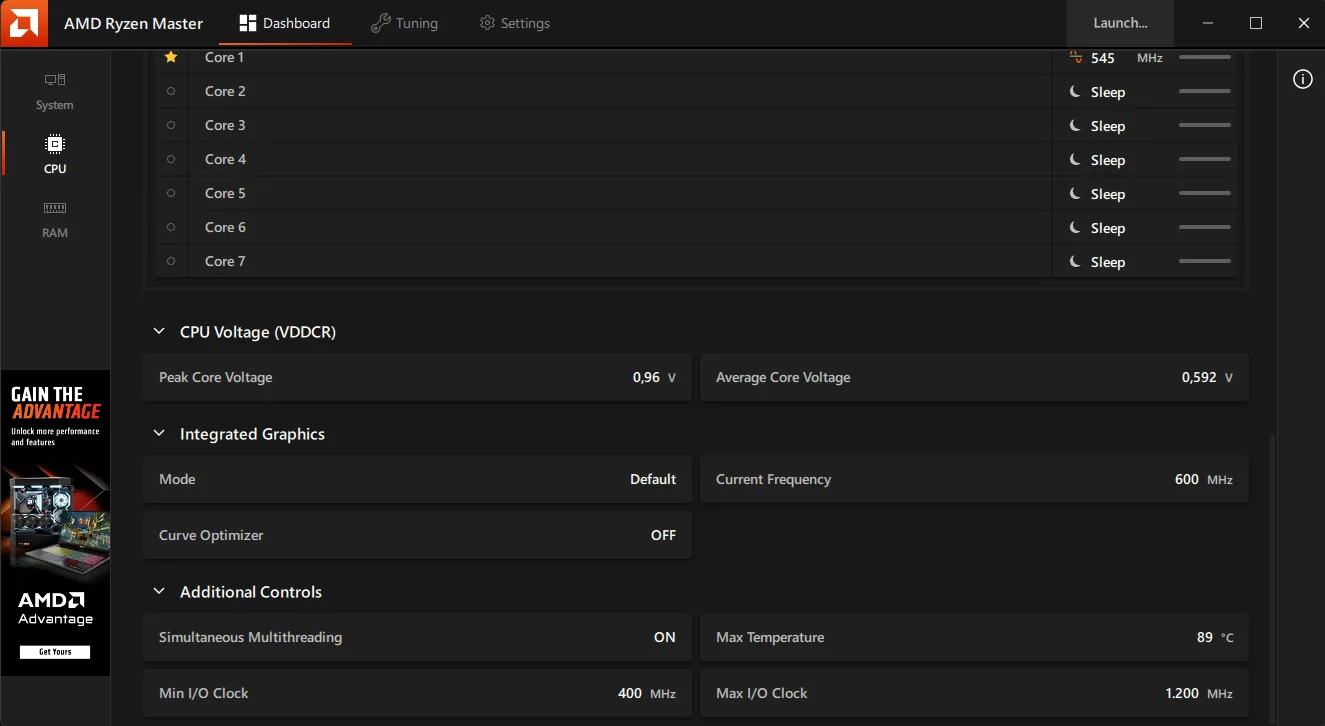Click the Average Core Voltage label
This screenshot has height=726, width=1325.
pyautogui.click(x=783, y=377)
